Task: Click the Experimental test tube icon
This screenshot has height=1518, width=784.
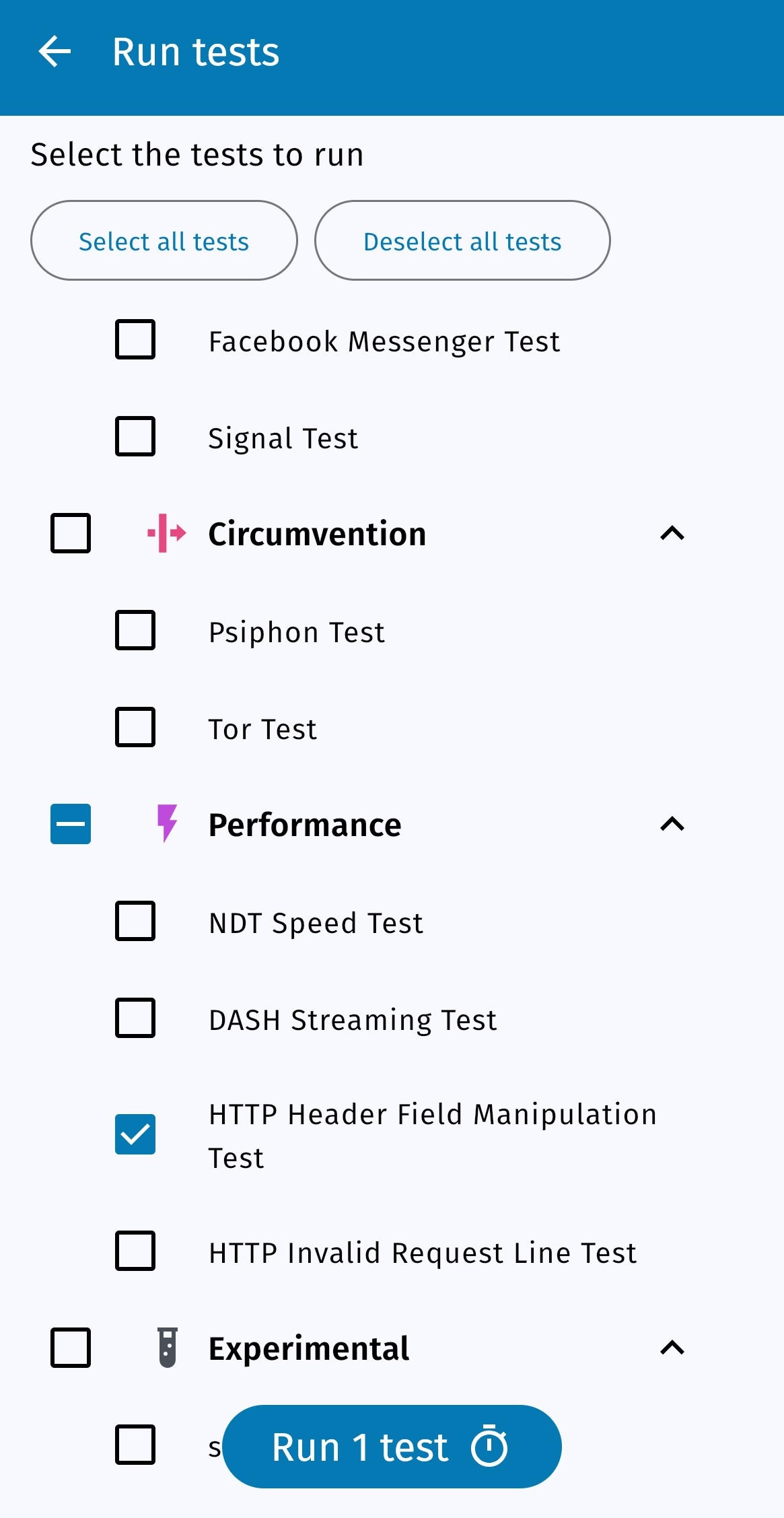Action: click(x=168, y=1348)
